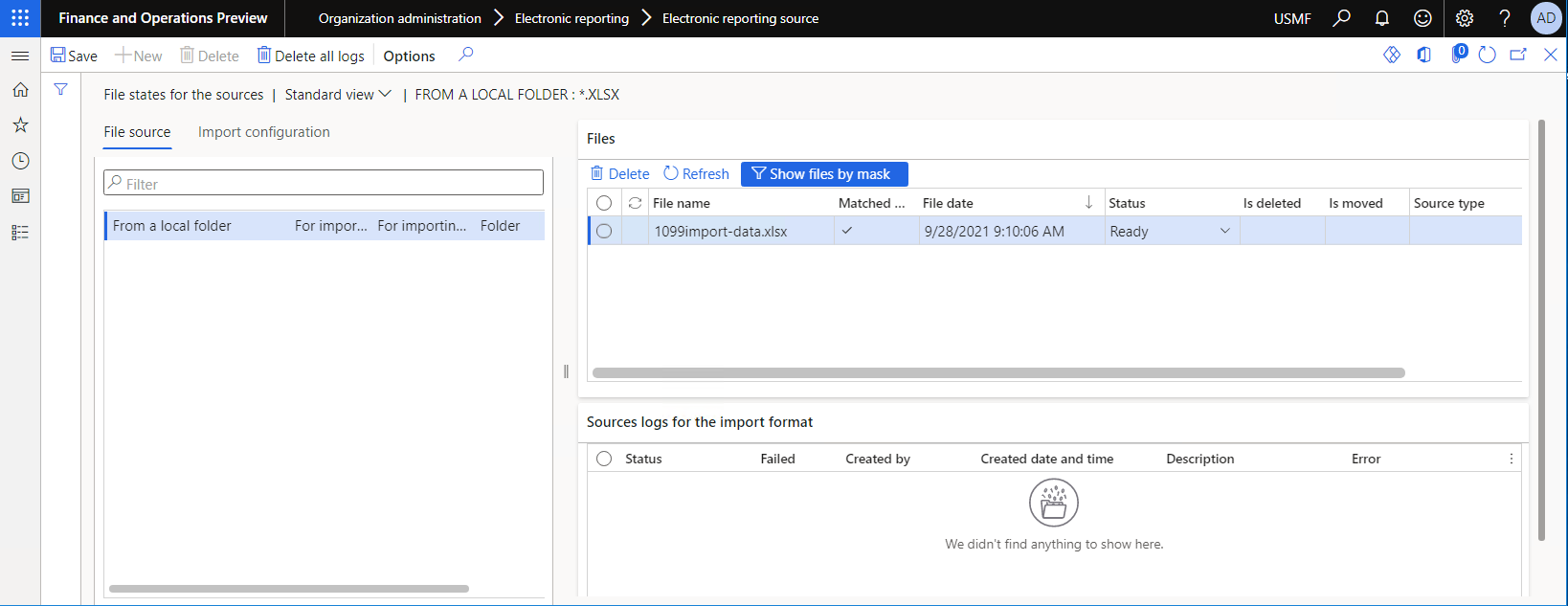The image size is (1568, 606).
Task: Click Organization administration breadcrumb
Action: click(x=399, y=18)
